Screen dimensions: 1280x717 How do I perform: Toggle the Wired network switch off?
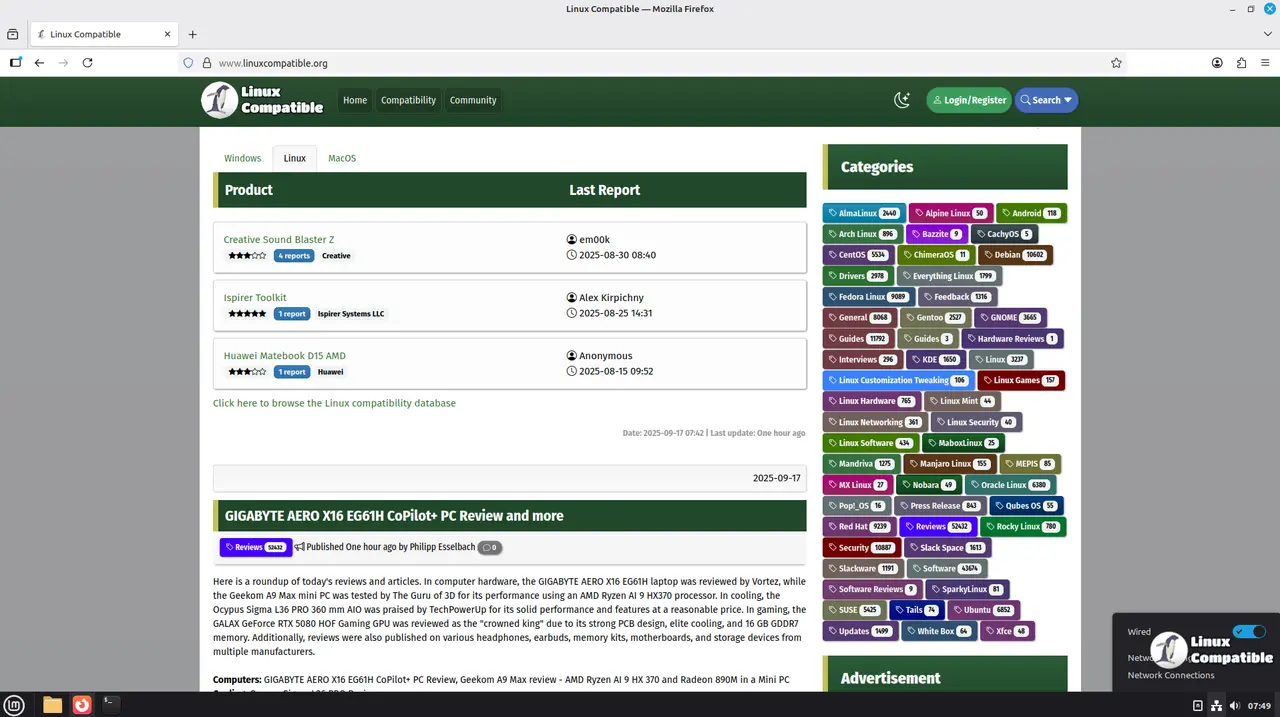point(1248,632)
